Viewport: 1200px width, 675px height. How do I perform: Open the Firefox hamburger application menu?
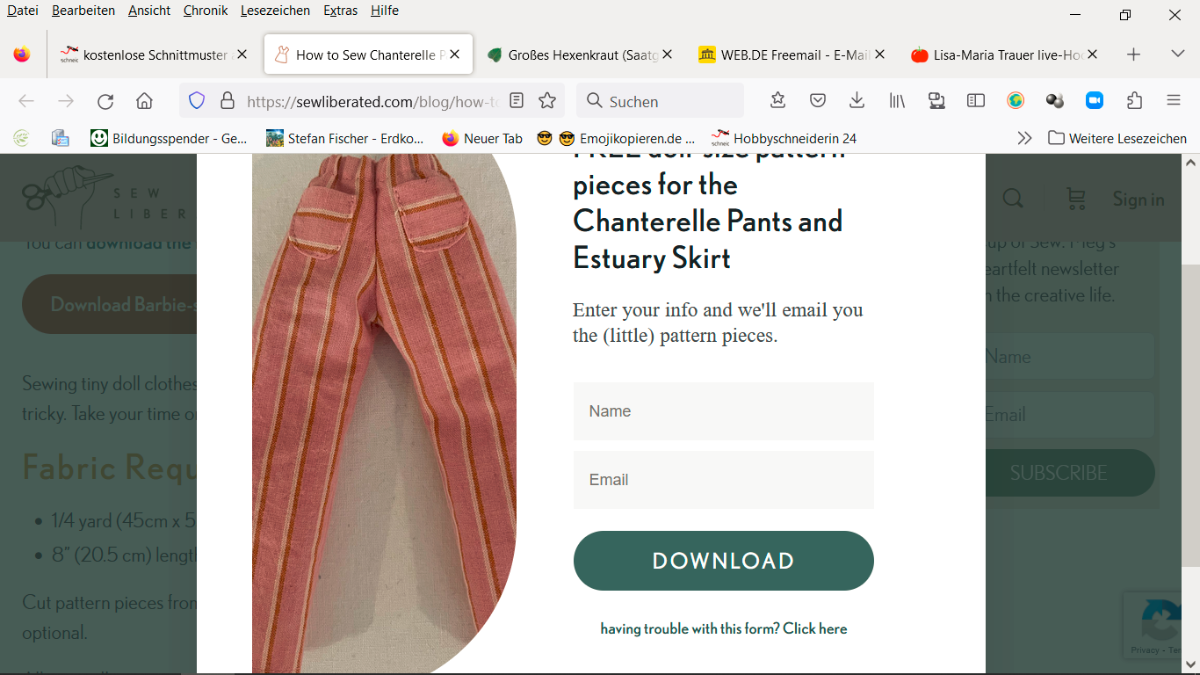coord(1174,101)
